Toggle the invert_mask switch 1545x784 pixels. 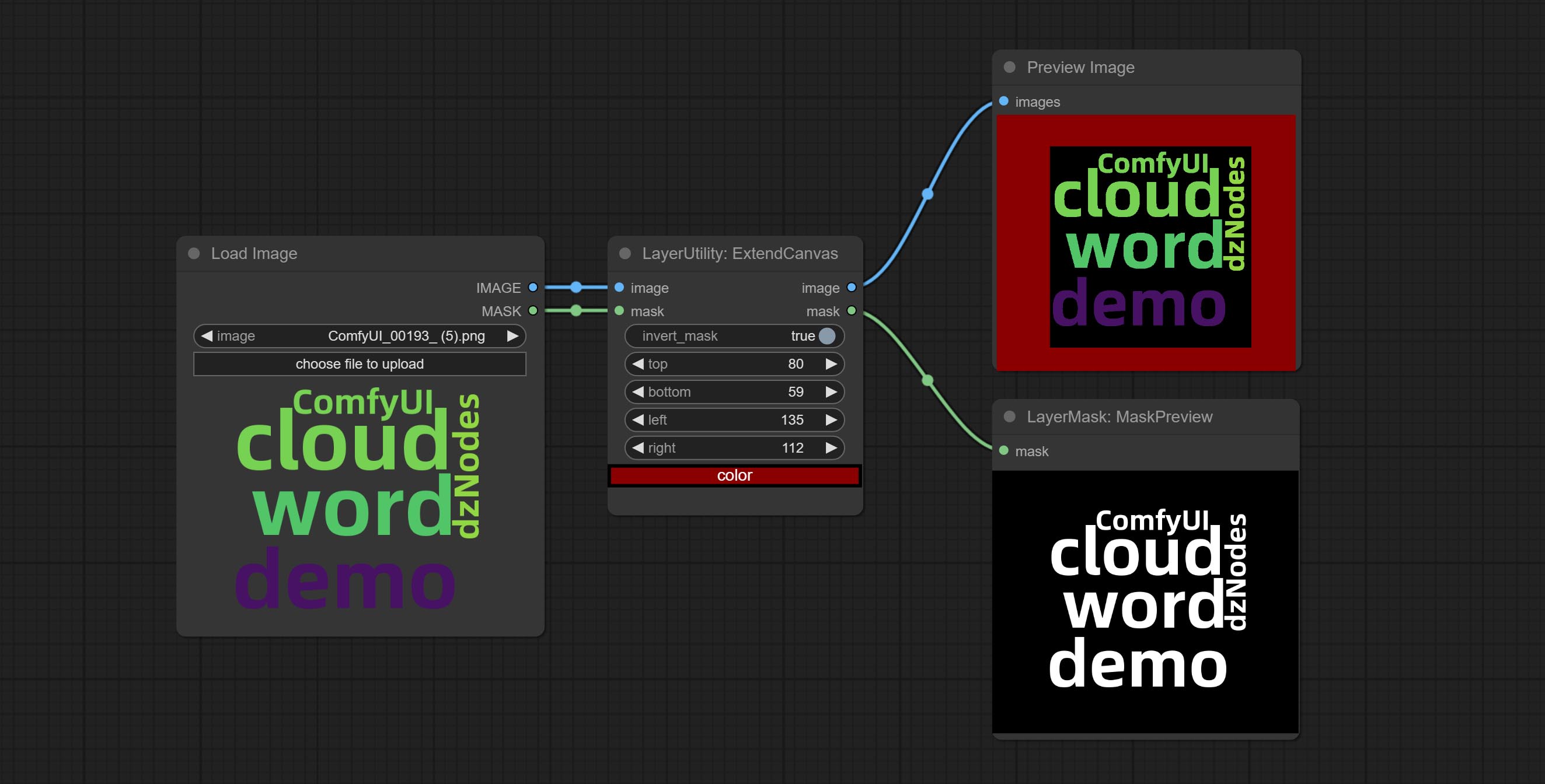point(826,336)
